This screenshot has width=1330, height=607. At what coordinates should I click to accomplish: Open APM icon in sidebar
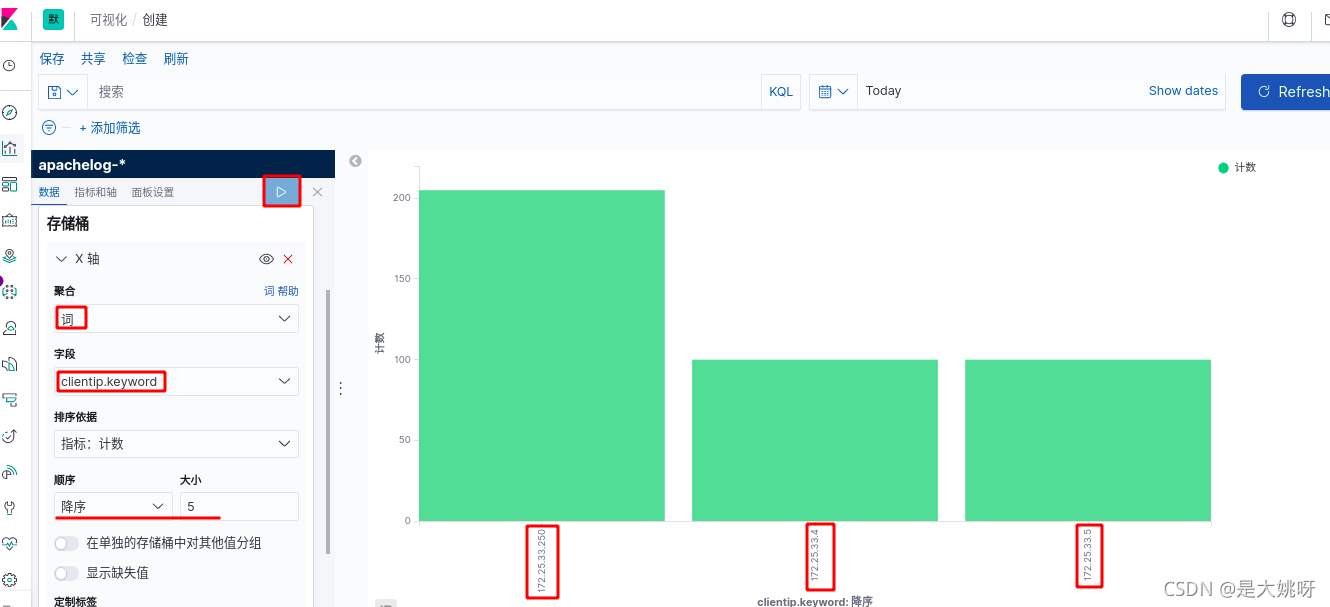point(10,400)
